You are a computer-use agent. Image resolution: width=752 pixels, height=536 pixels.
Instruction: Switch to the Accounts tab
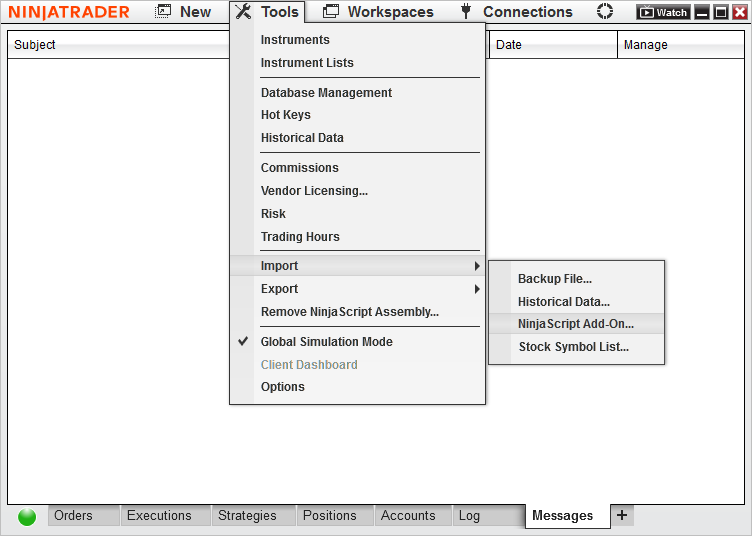[413, 515]
